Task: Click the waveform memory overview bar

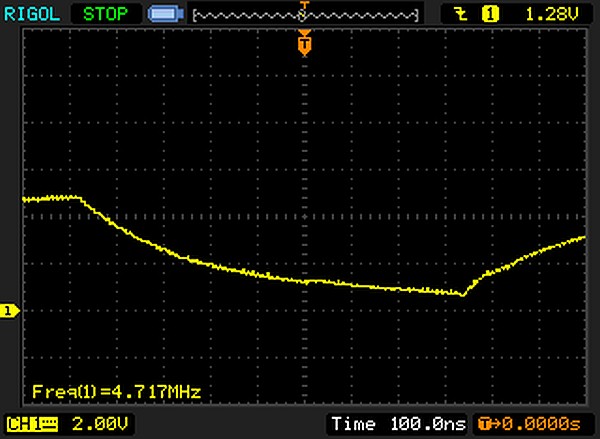Action: tap(304, 16)
